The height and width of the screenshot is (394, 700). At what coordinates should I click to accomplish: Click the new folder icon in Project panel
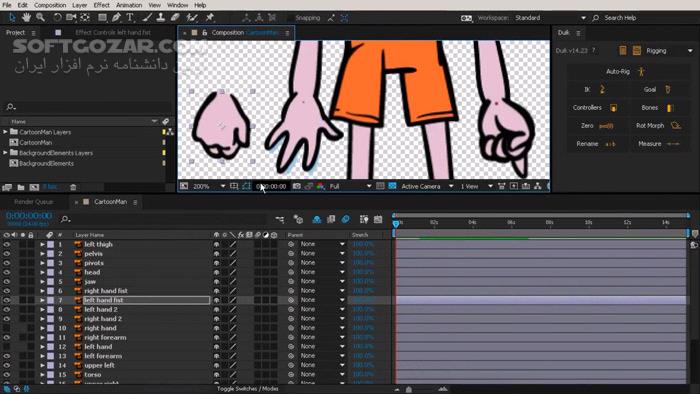21,187
